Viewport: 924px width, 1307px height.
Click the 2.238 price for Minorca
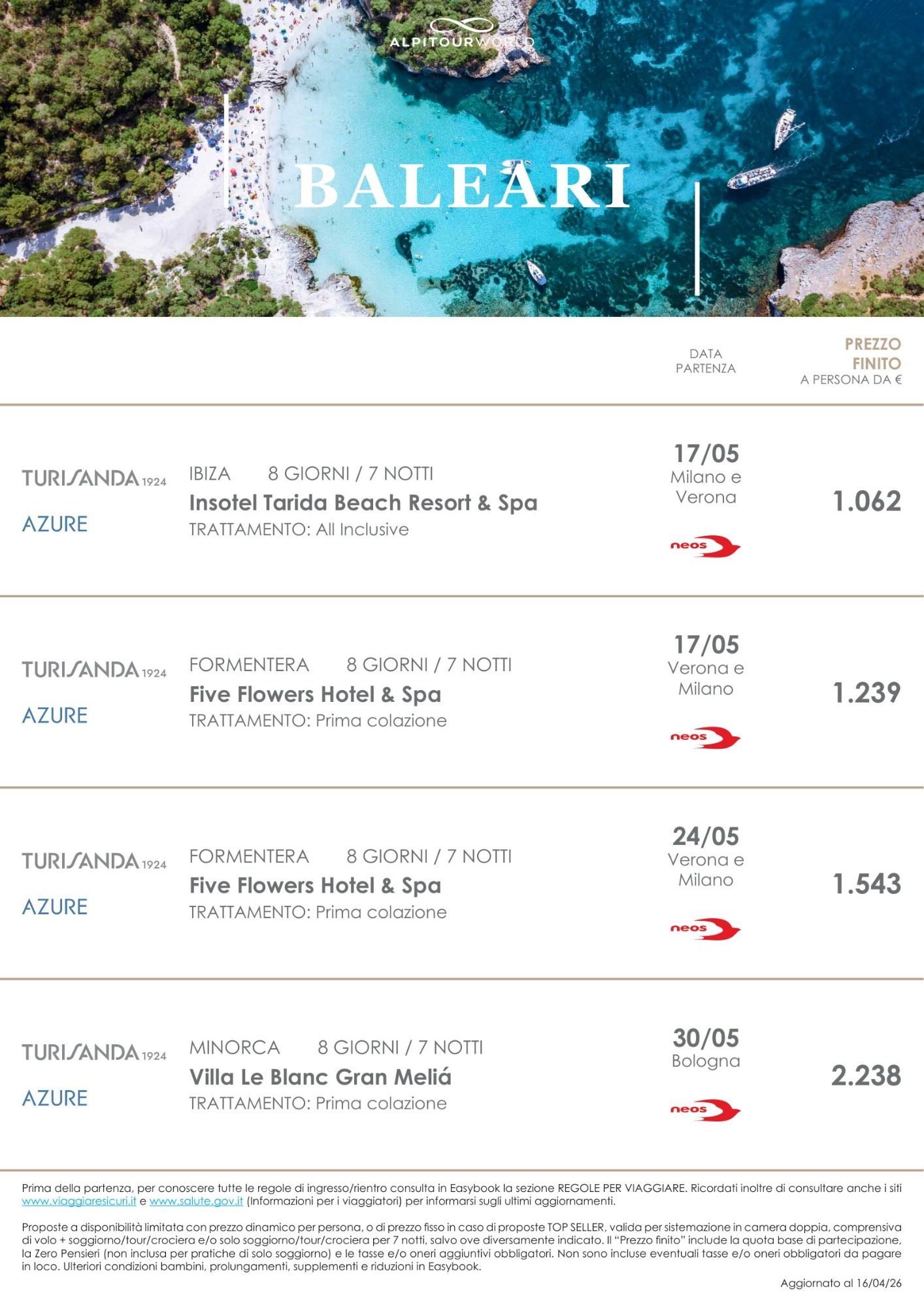(866, 1075)
